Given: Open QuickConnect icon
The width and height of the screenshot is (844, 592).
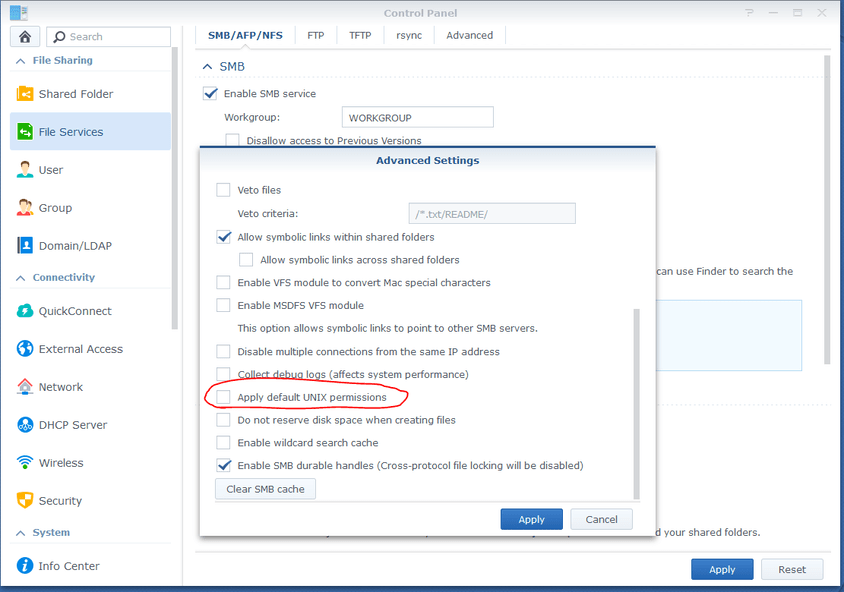Looking at the screenshot, I should point(25,311).
